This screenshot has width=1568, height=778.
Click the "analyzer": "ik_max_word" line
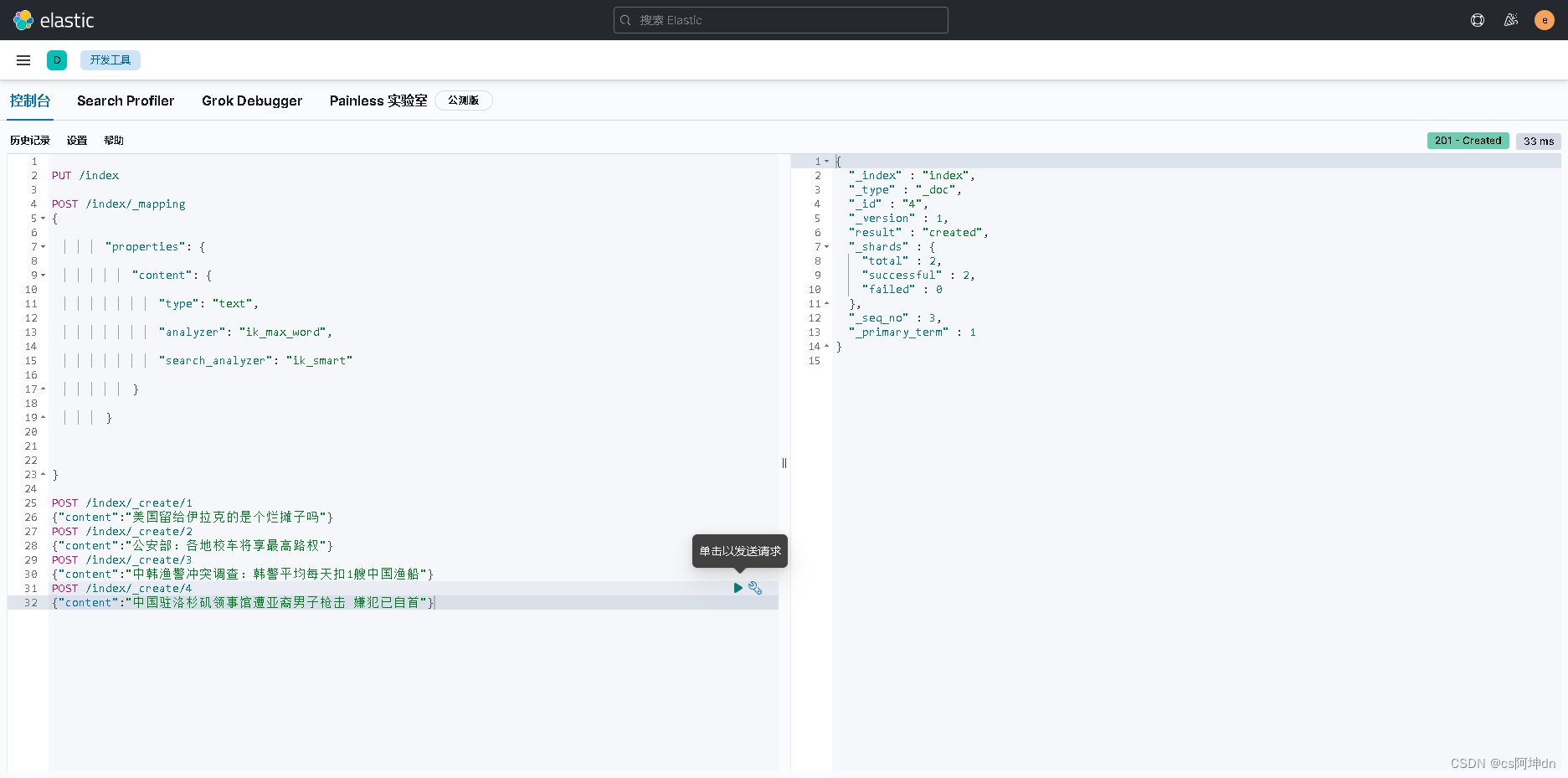[x=245, y=332]
